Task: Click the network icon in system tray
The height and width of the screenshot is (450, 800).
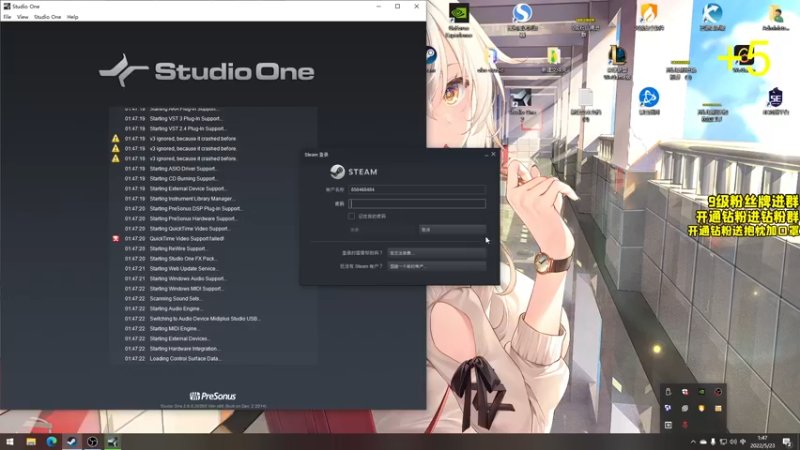Action: [x=723, y=442]
